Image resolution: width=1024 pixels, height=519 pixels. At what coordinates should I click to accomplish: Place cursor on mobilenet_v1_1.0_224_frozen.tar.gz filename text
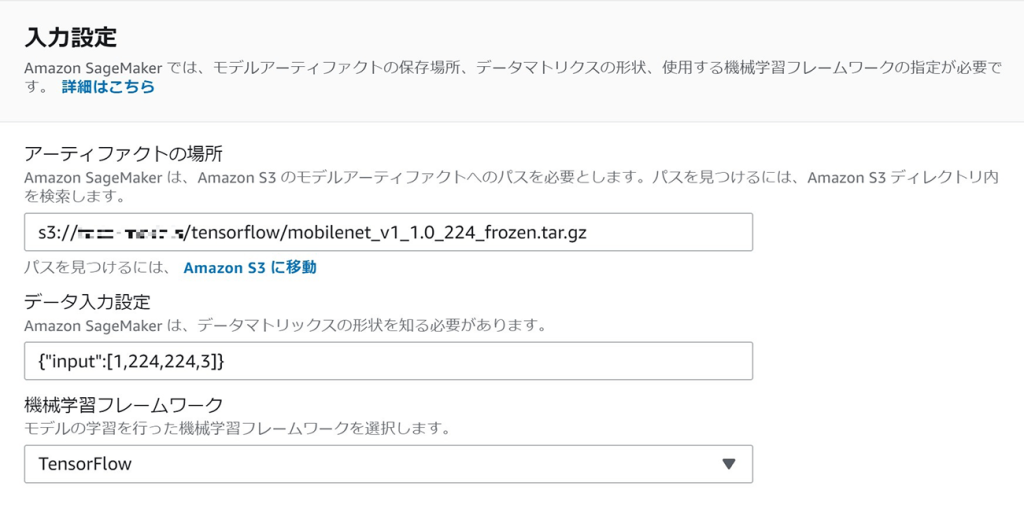pos(437,232)
